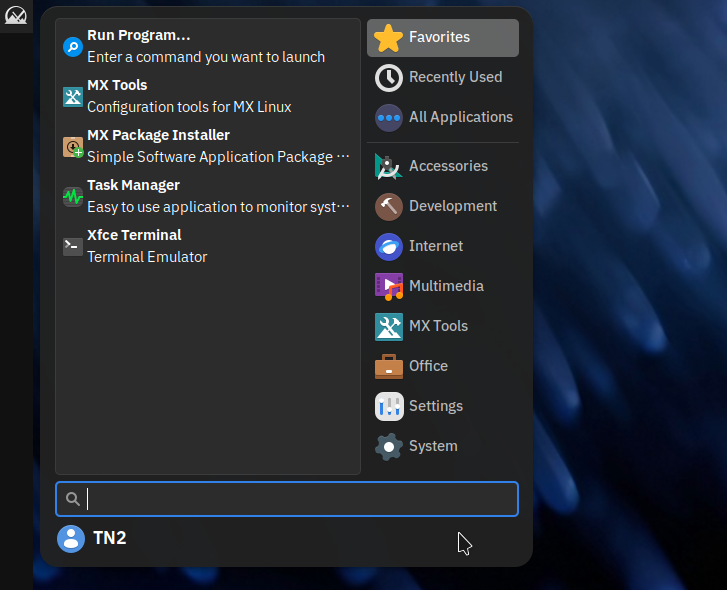Click the search magnifier inside the search box

pos(72,499)
